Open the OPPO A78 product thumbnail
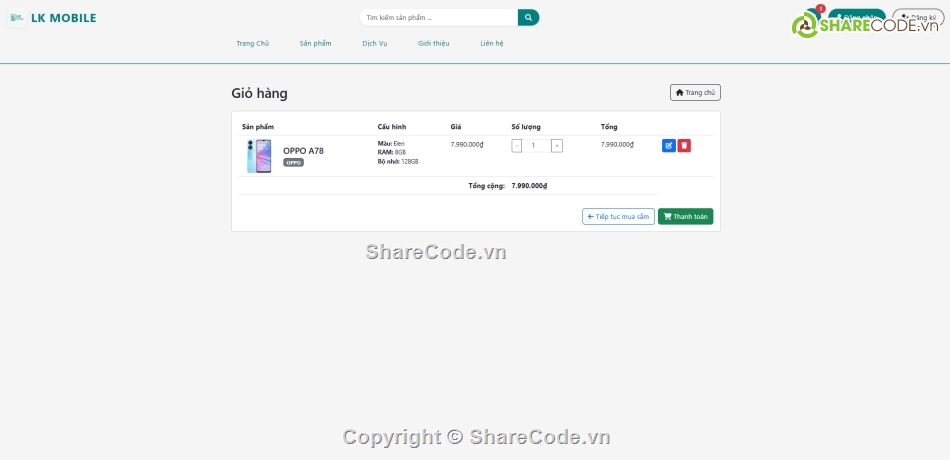Viewport: 950px width, 460px height. pos(259,156)
